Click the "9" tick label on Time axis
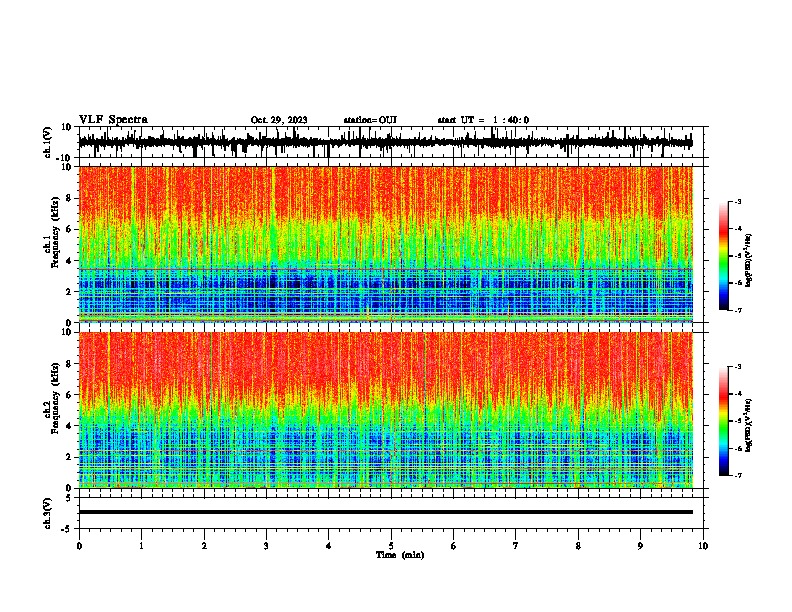This screenshot has height=612, width=792. [x=640, y=546]
